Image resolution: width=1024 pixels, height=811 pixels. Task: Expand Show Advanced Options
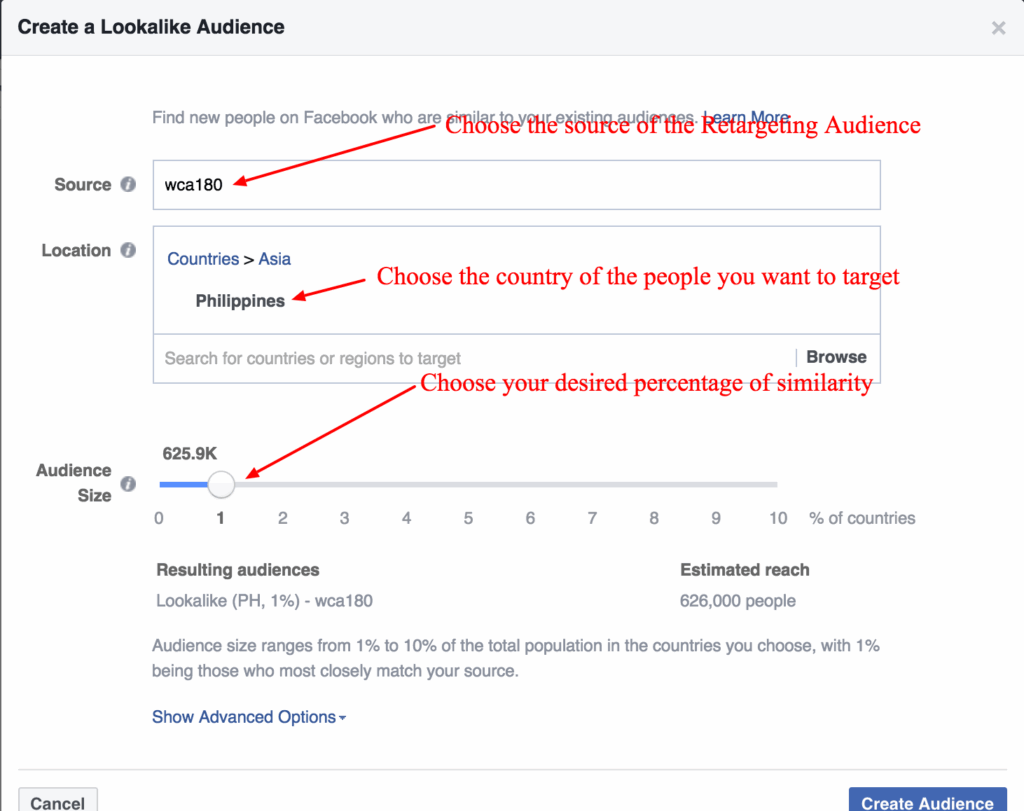(x=248, y=716)
